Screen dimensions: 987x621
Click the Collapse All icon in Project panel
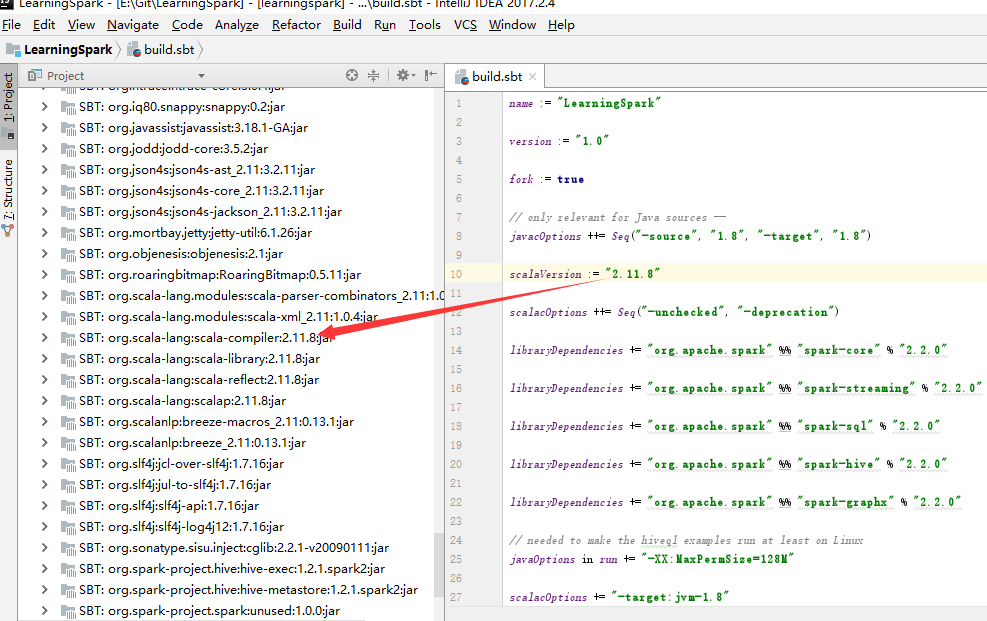(373, 76)
